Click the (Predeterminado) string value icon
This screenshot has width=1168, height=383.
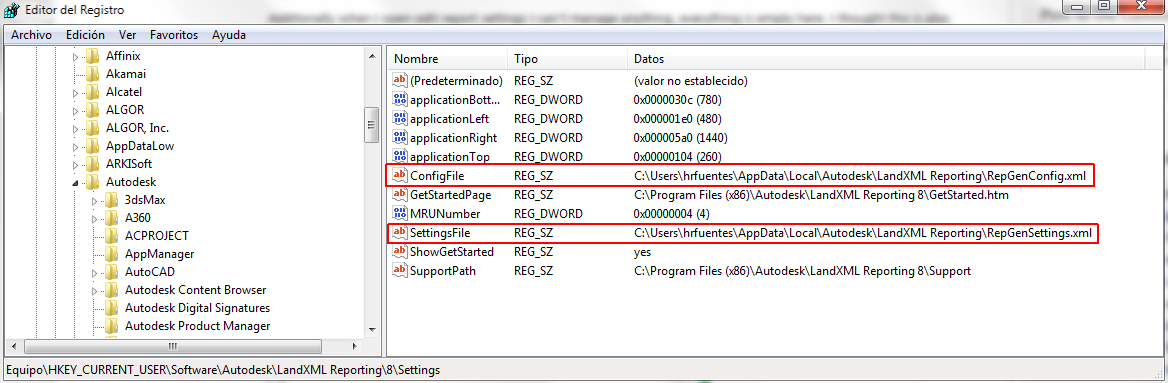point(401,80)
